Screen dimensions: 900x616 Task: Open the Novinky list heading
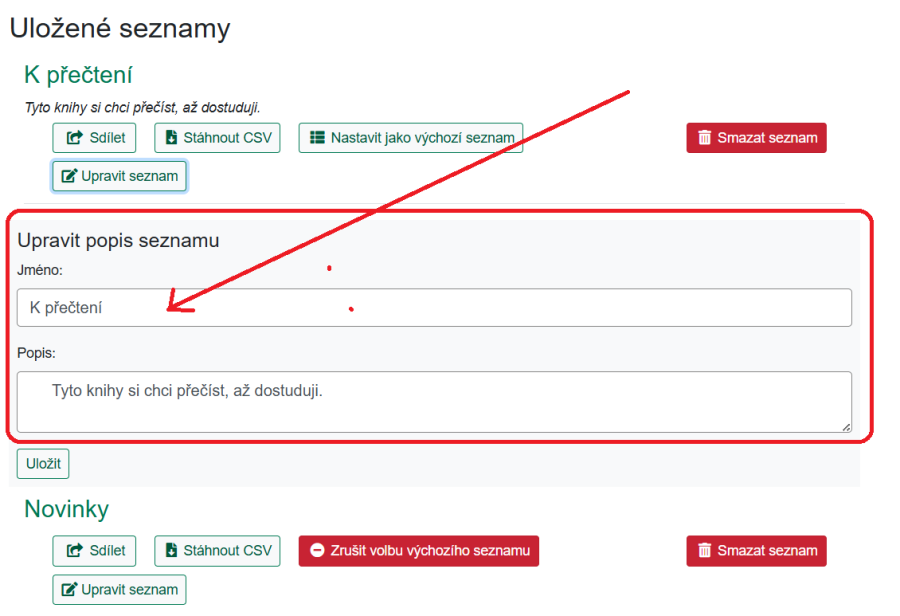pos(67,508)
